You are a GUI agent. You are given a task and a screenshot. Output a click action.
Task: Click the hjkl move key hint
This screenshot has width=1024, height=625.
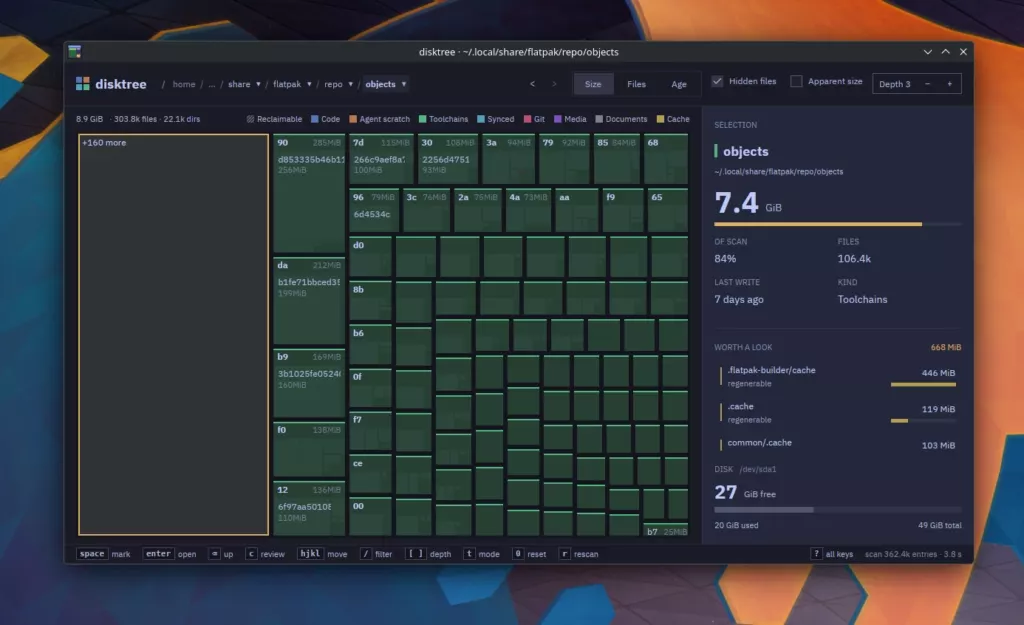322,554
